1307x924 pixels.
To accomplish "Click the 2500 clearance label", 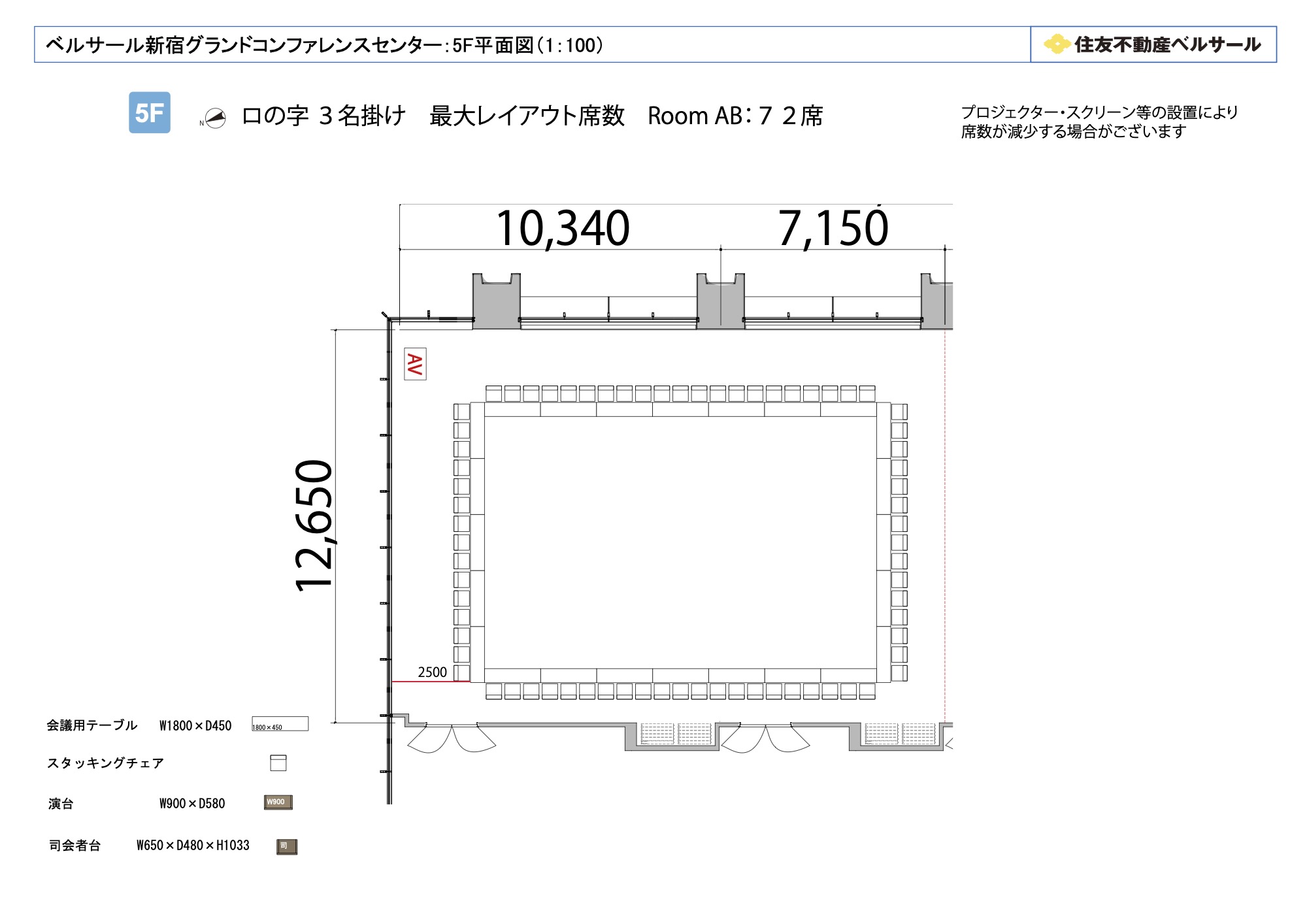I will [433, 672].
